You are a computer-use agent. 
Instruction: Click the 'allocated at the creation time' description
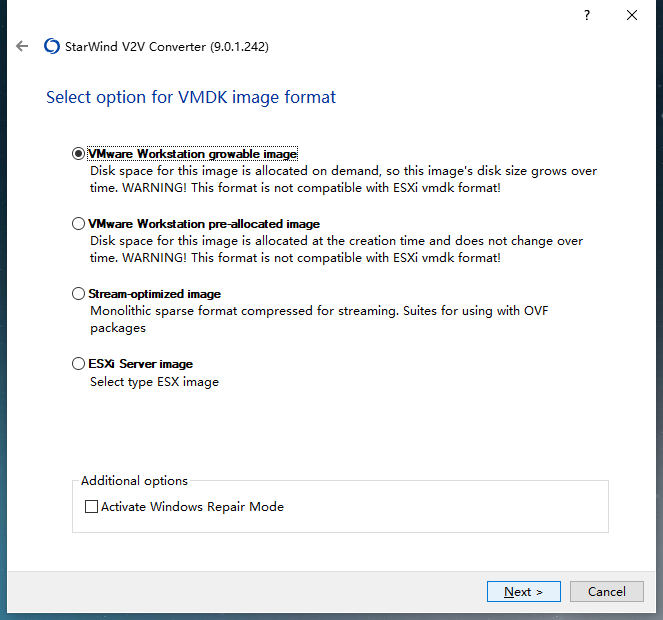[337, 249]
